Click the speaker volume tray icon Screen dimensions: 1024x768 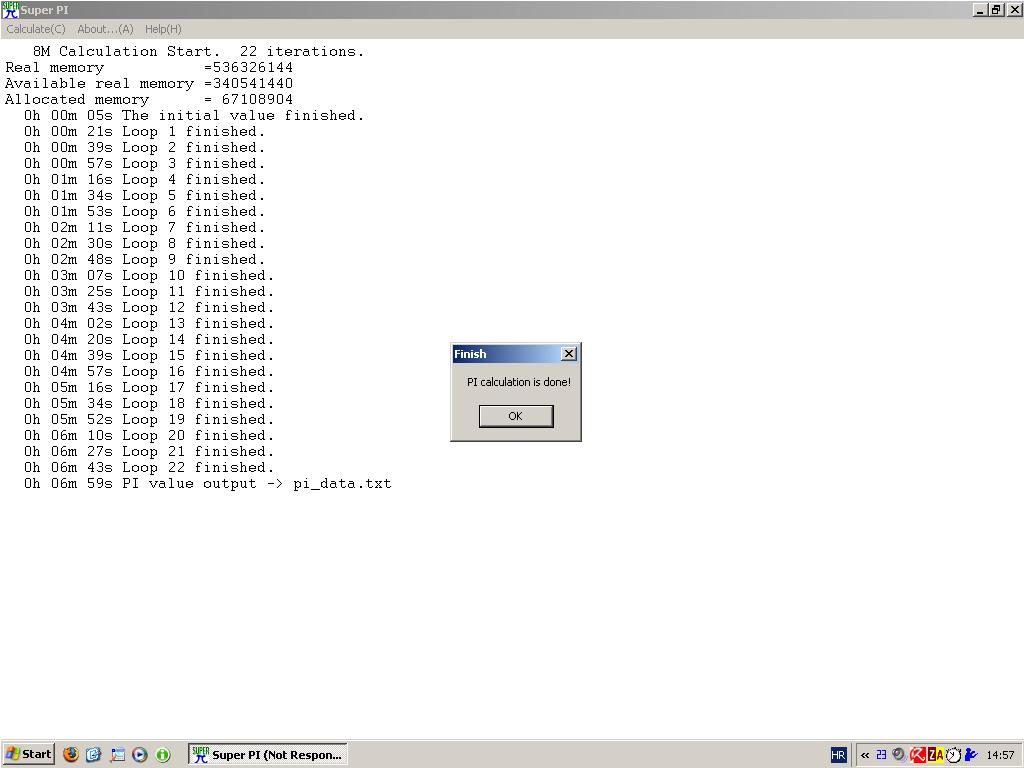899,755
